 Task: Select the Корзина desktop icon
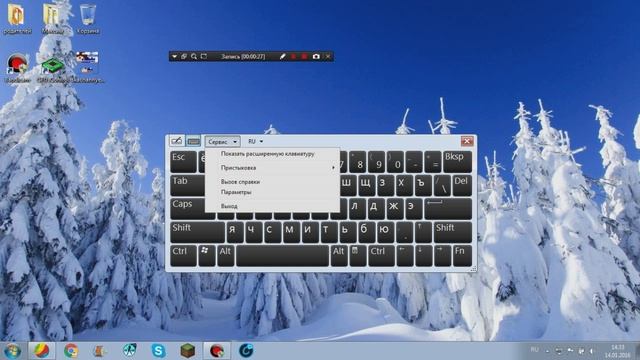point(88,19)
